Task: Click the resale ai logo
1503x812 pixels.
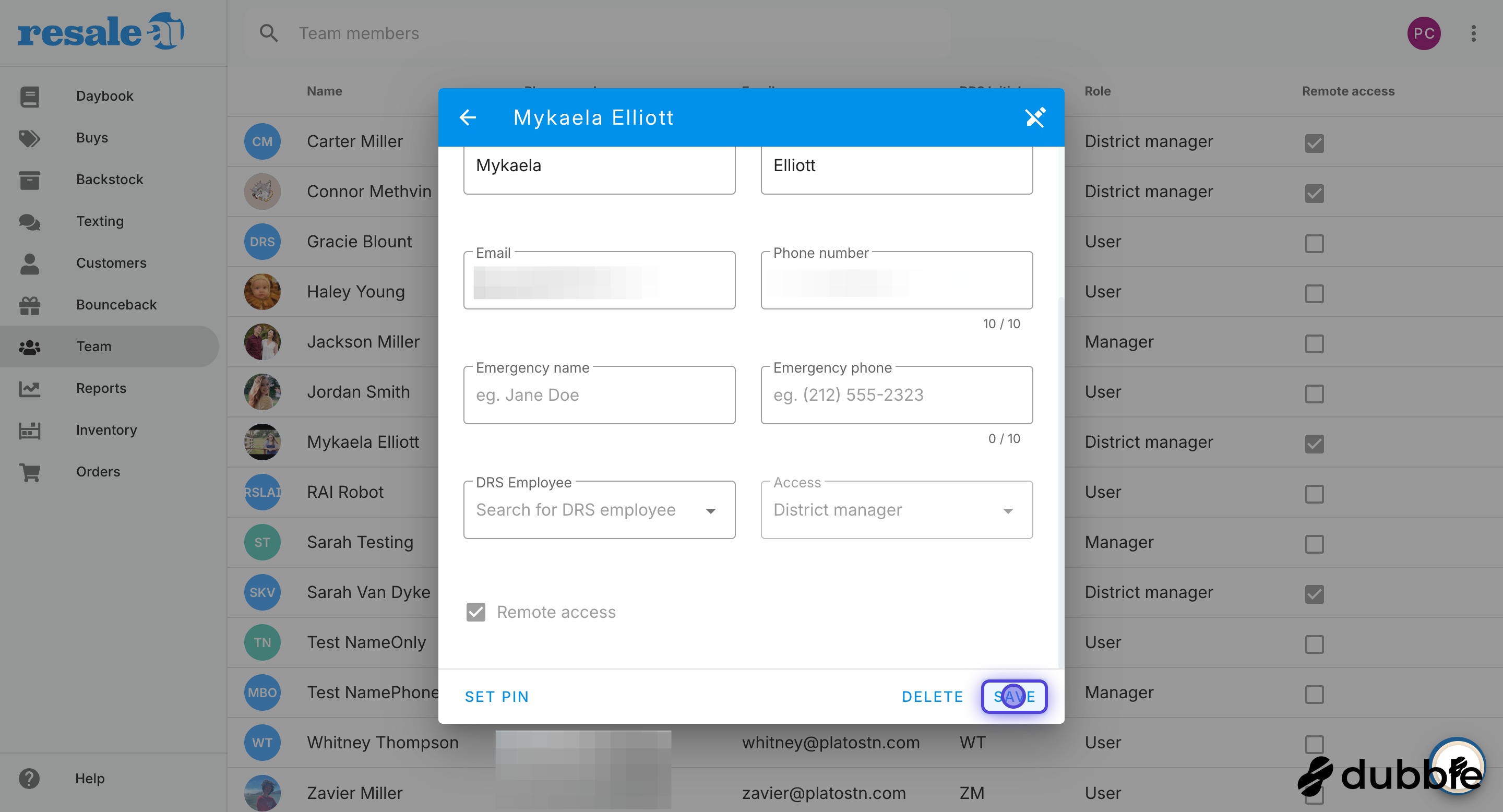Action: 101,31
